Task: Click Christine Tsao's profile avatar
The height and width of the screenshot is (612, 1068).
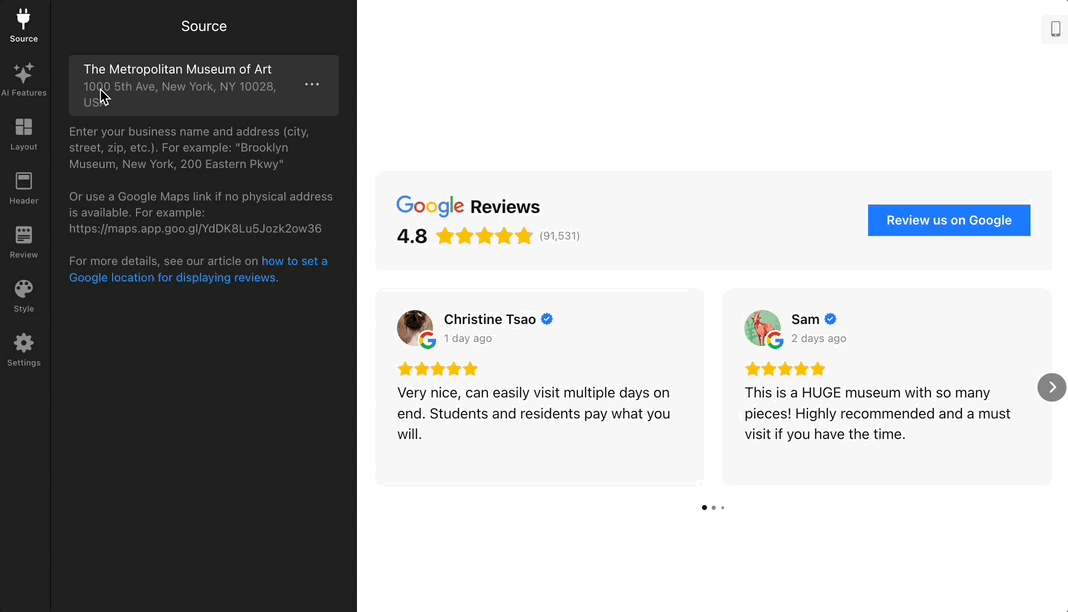Action: tap(415, 328)
